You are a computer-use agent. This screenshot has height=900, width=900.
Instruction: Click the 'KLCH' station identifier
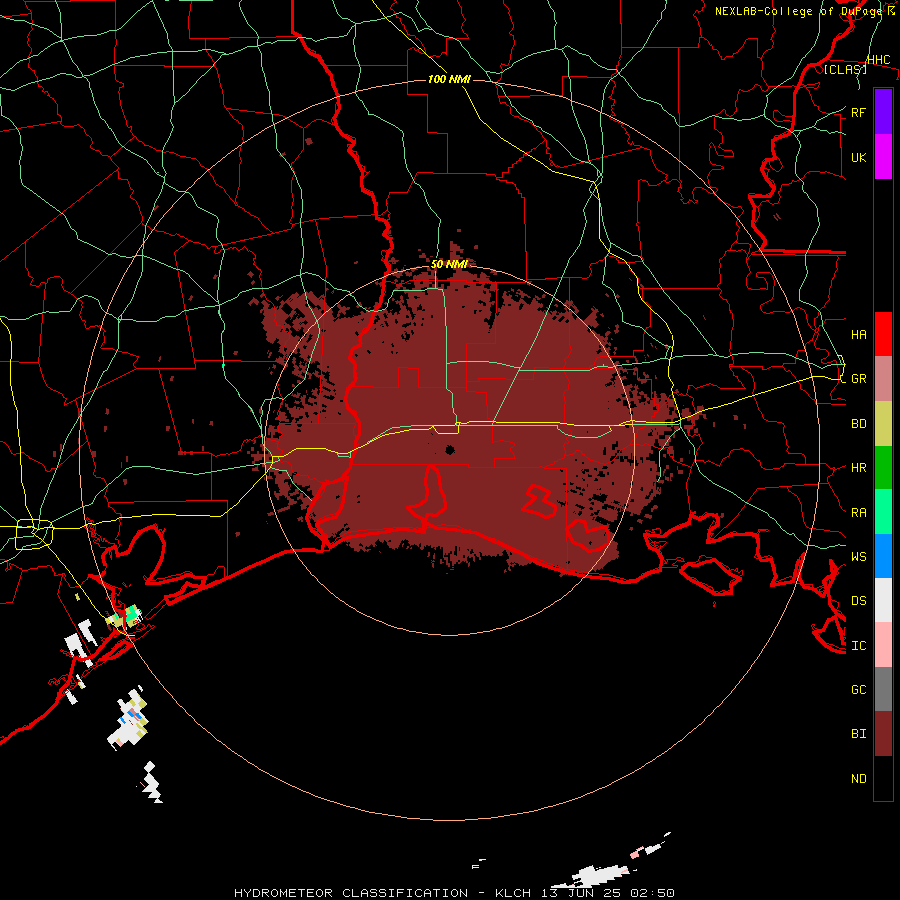(x=512, y=893)
